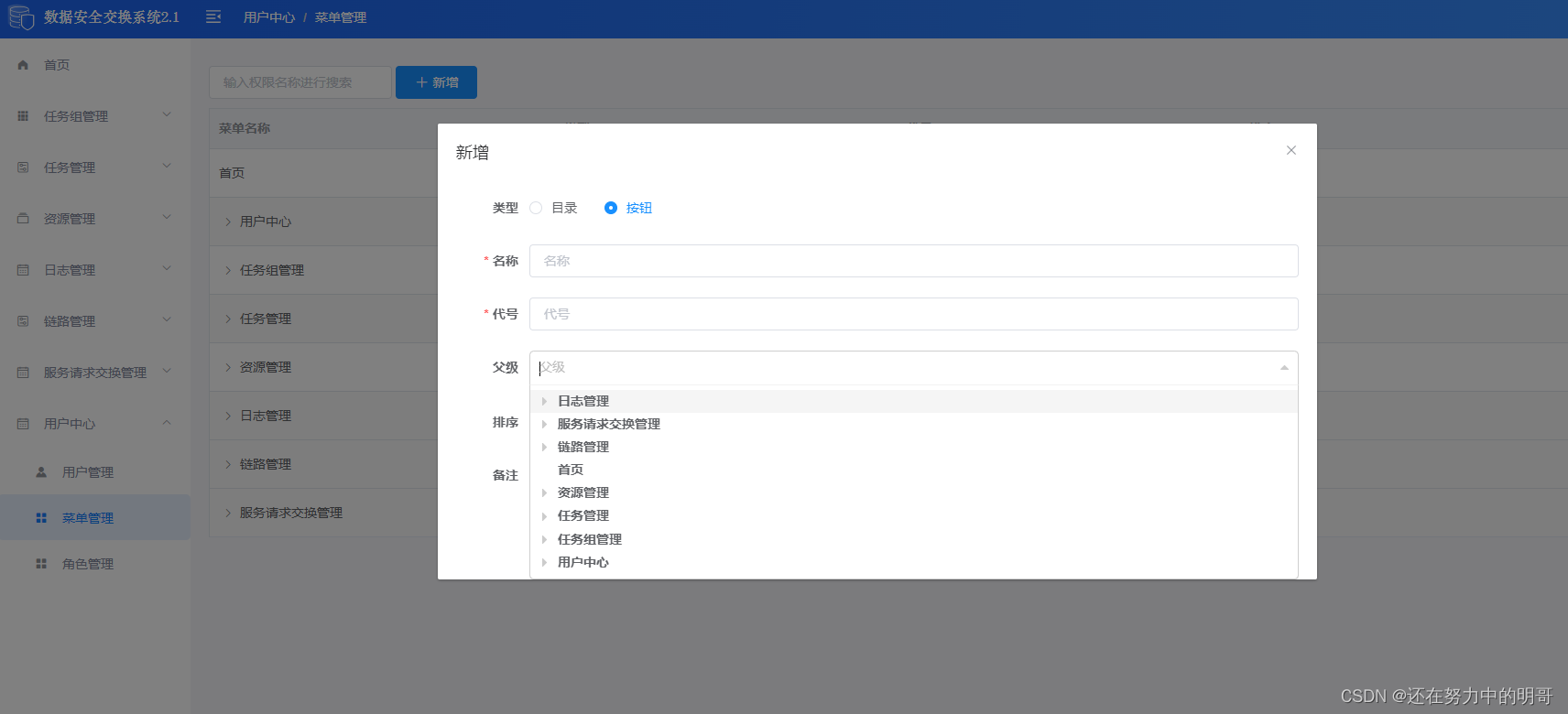
Task: Expand 任务组管理 node in 父级 tree
Action: point(544,539)
